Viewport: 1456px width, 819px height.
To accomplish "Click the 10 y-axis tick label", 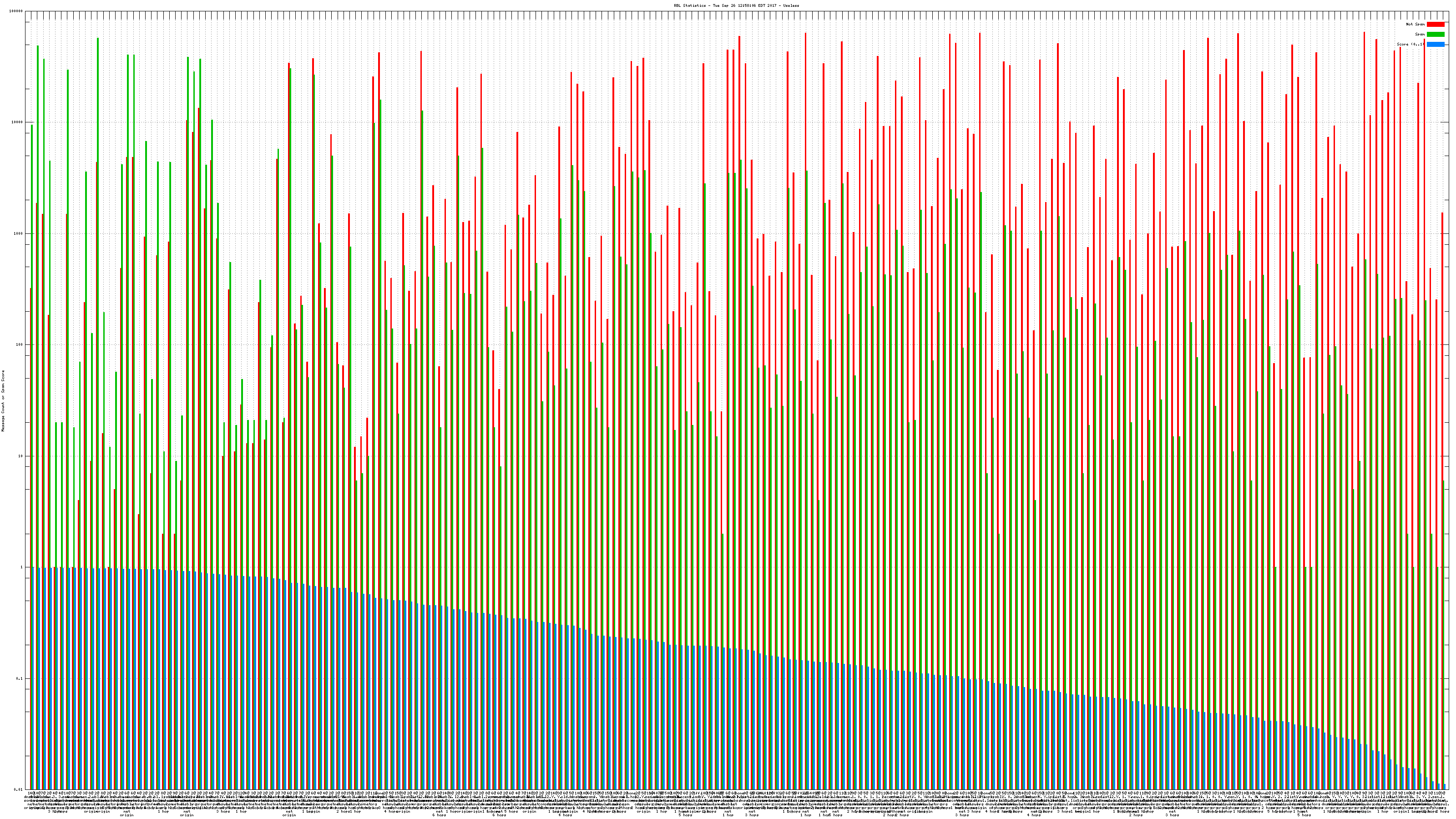I will click(21, 456).
